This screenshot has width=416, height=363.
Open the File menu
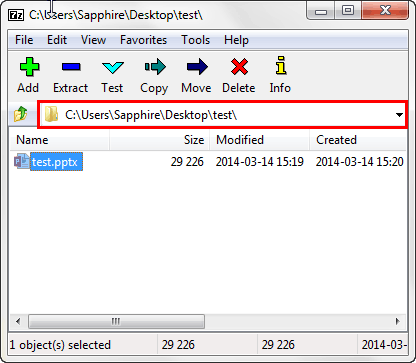[x=24, y=40]
